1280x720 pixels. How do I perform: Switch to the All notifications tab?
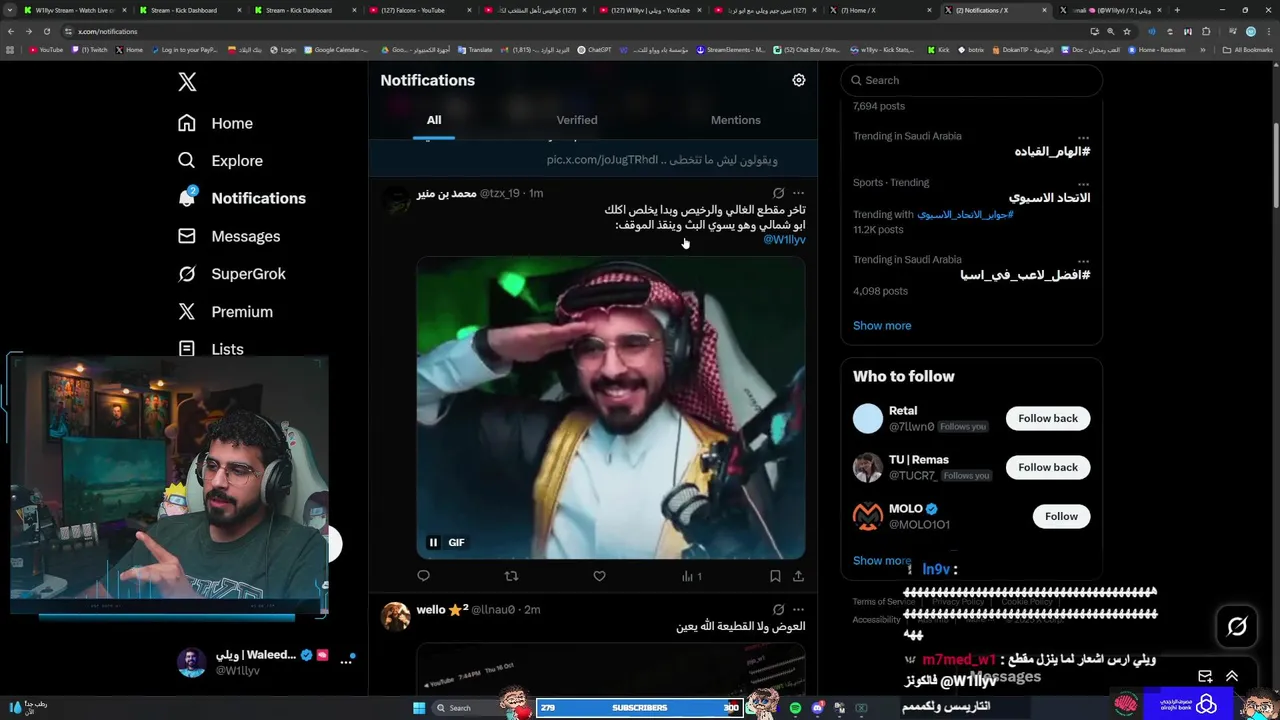click(434, 120)
